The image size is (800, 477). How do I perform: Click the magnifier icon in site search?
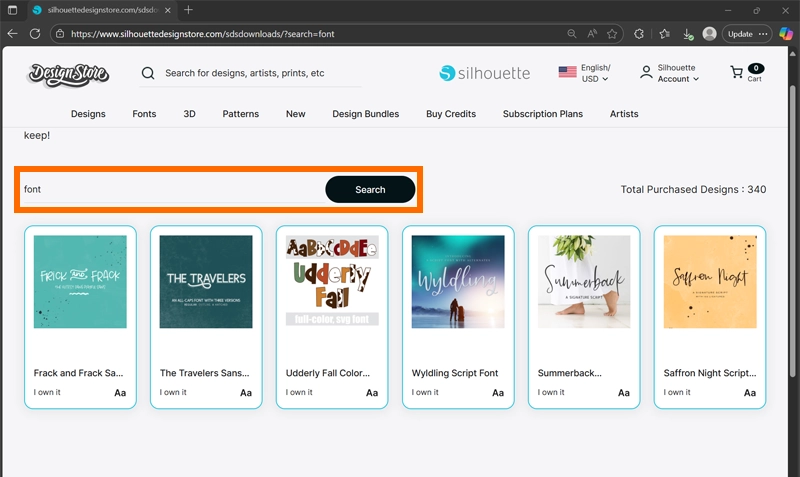(x=148, y=73)
